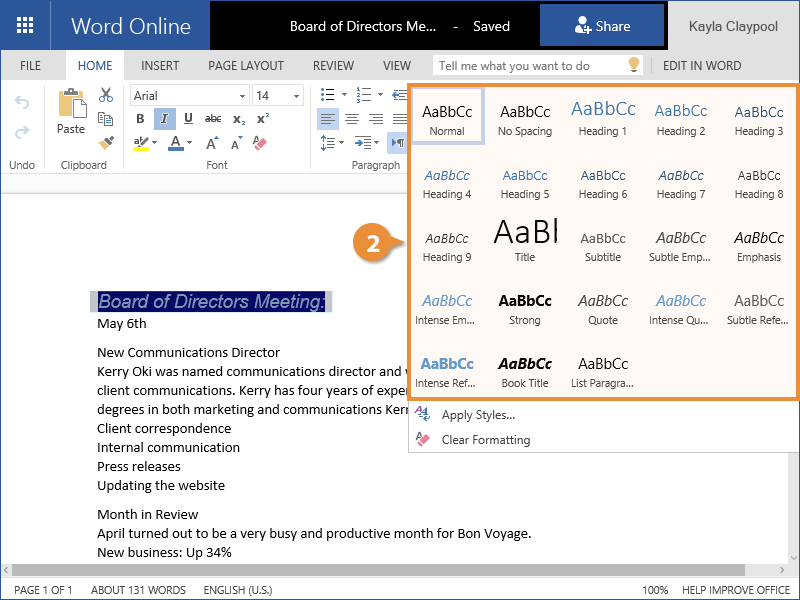800x600 pixels.
Task: Choose Clear Formatting in styles menu
Action: pos(485,440)
